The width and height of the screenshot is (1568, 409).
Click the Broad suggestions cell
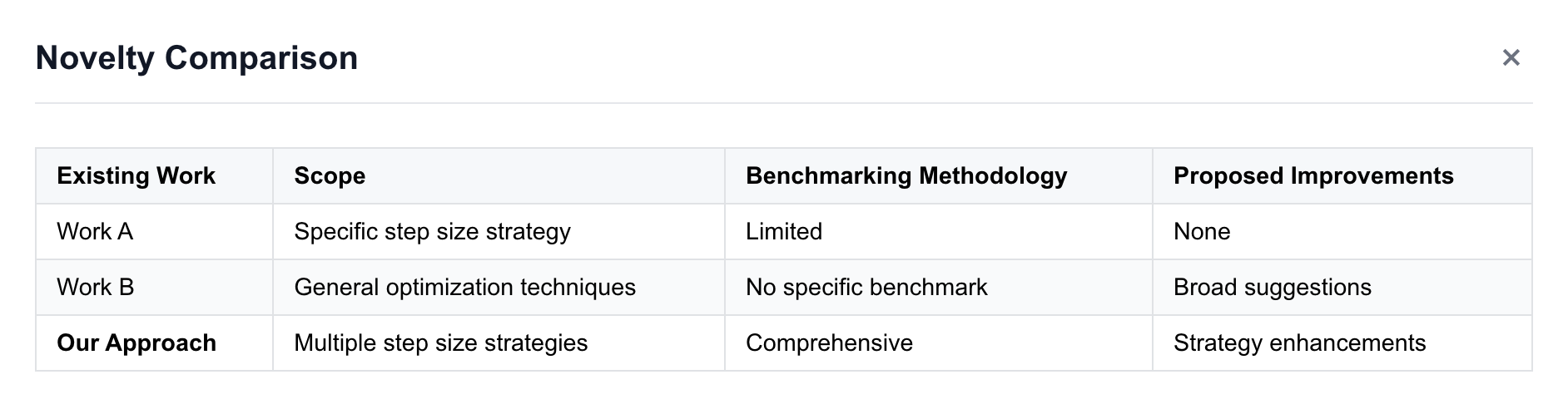click(x=1272, y=288)
